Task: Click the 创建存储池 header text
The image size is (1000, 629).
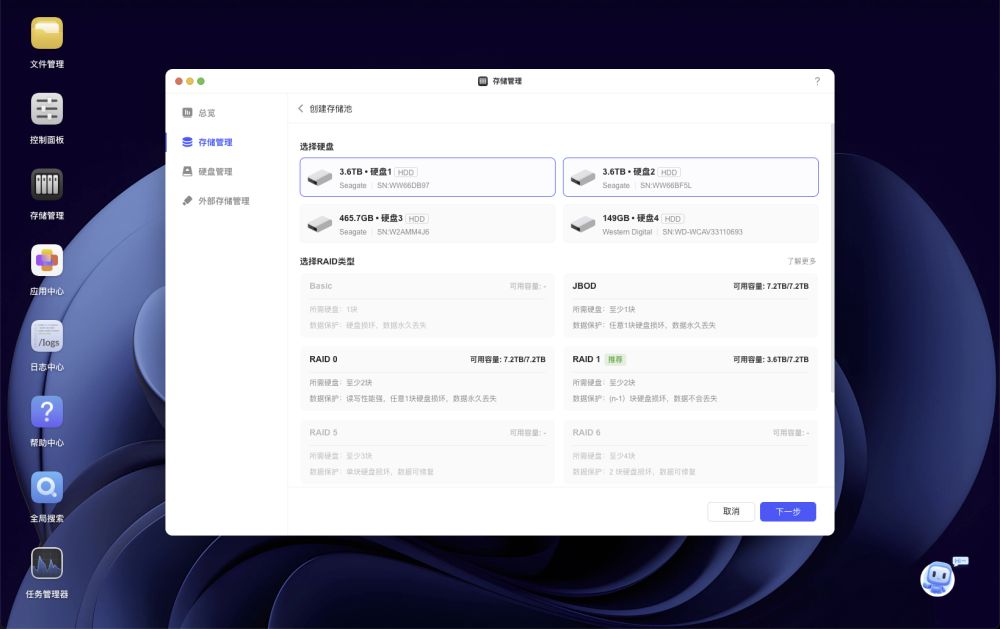Action: click(x=330, y=109)
